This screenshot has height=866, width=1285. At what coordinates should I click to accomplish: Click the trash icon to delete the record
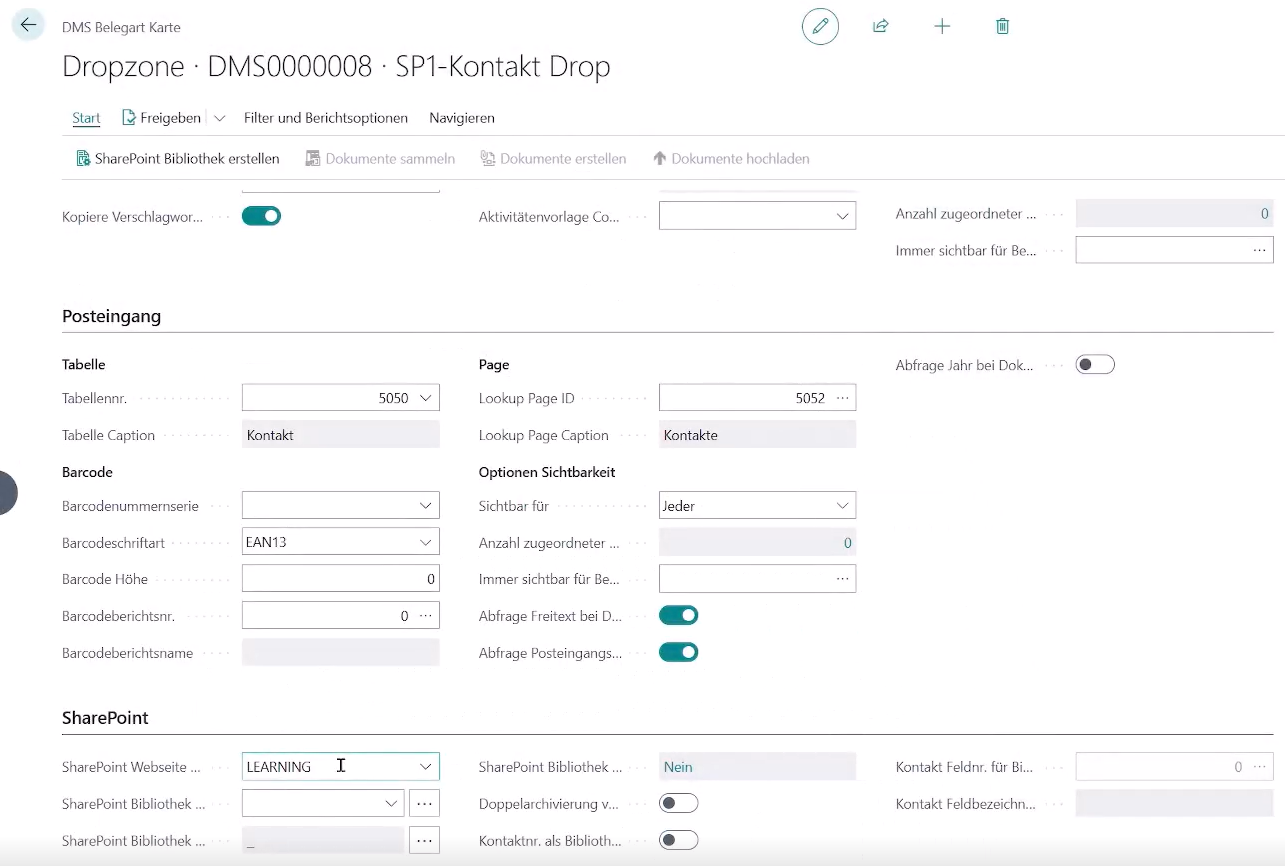1002,27
